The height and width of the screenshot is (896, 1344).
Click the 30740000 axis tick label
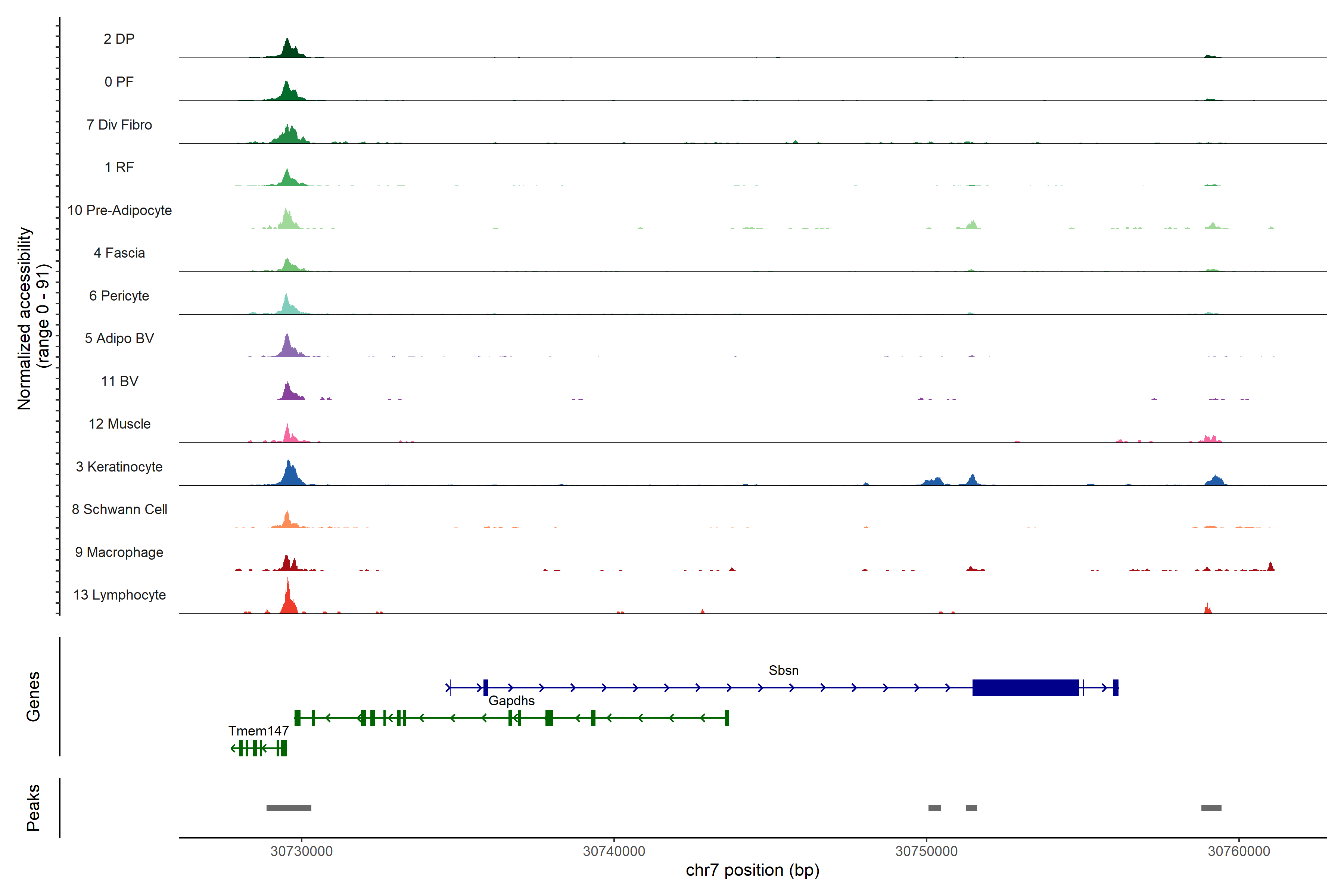pyautogui.click(x=614, y=851)
